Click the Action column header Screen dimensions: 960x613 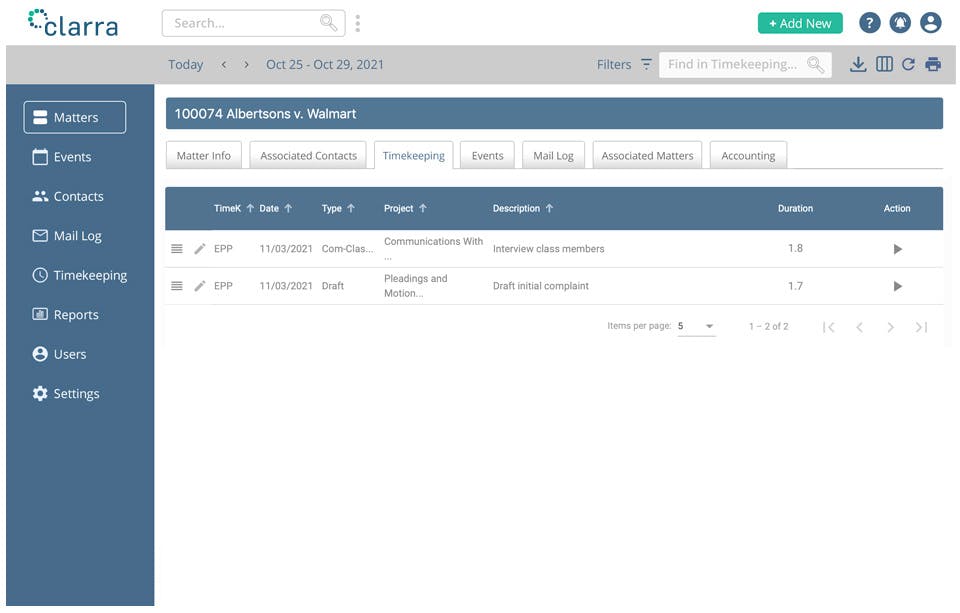tap(897, 208)
